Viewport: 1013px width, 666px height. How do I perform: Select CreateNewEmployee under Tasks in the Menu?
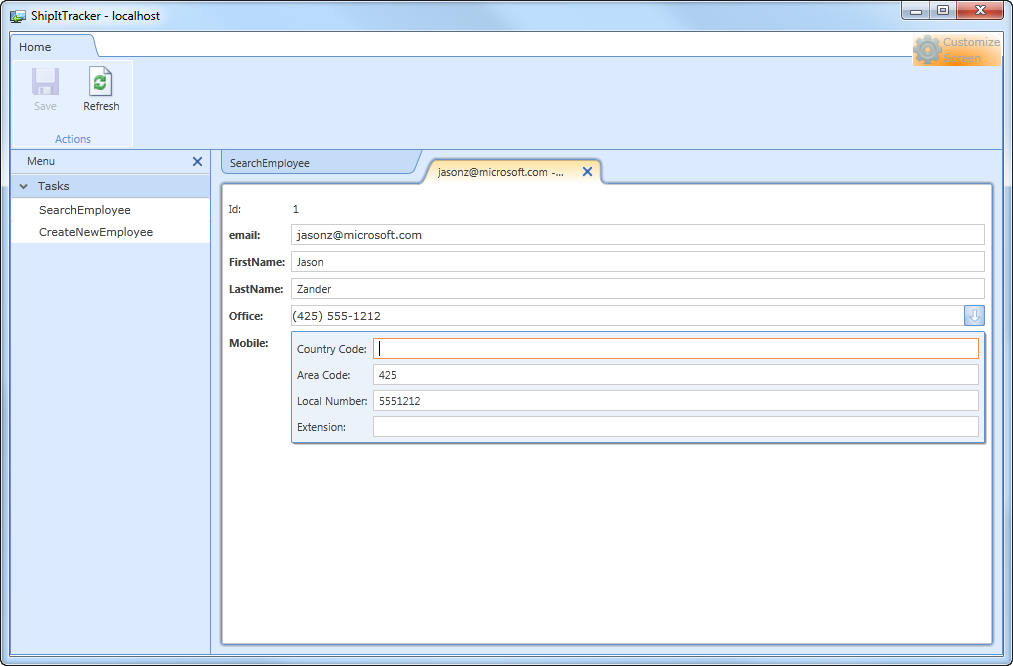coord(97,231)
